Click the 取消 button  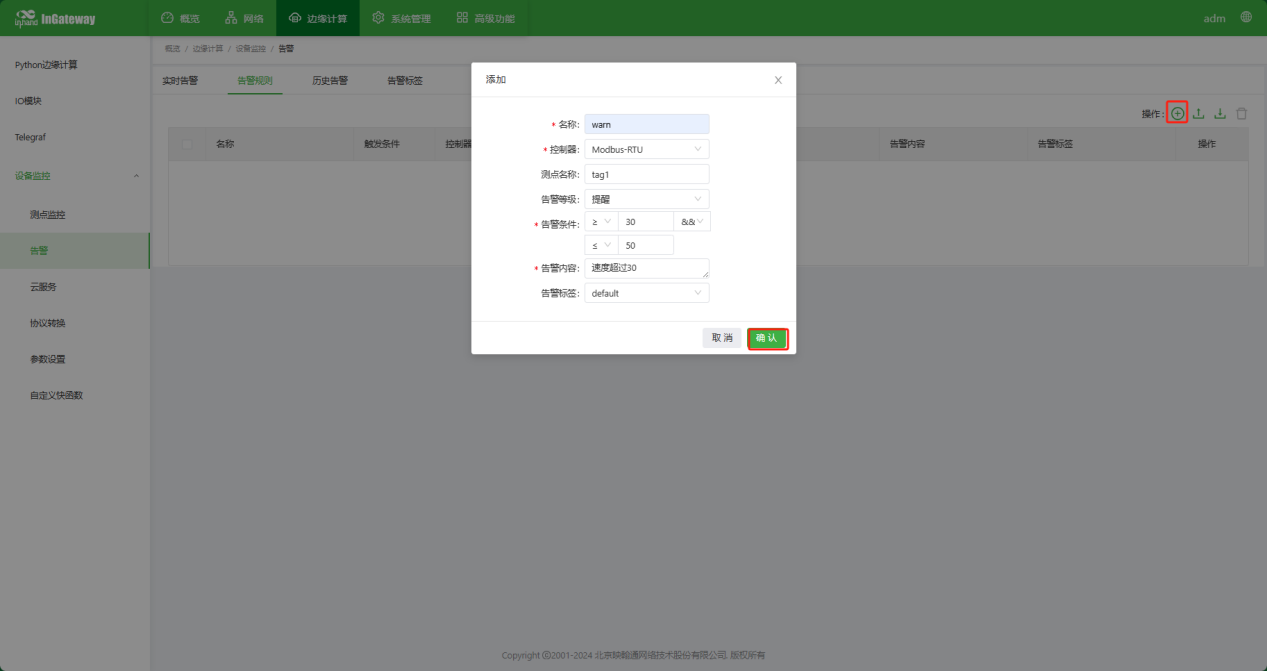[722, 338]
